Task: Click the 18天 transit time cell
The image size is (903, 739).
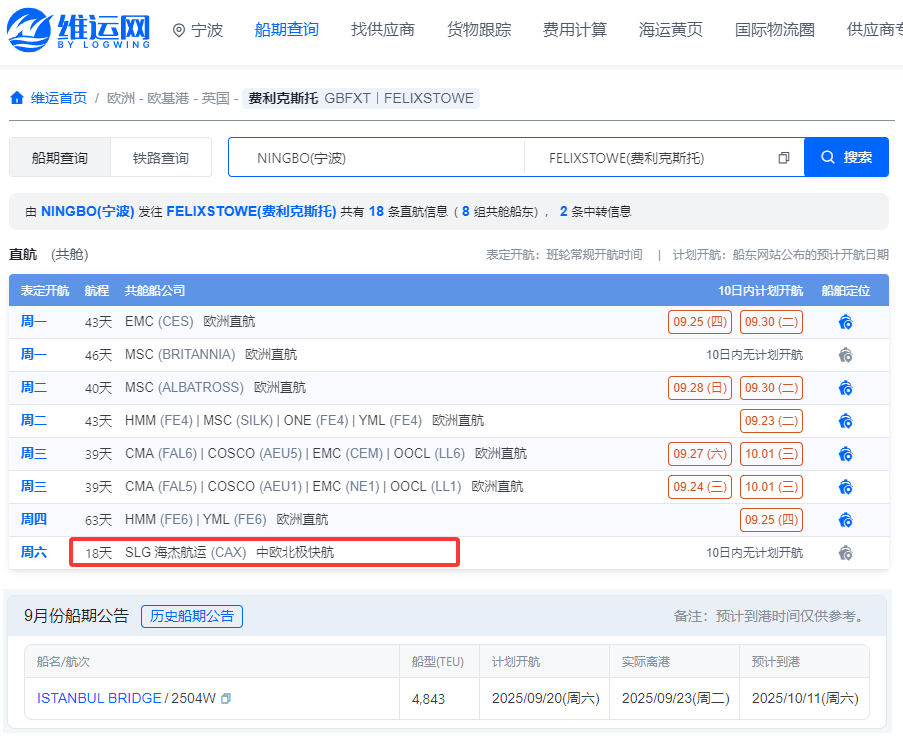Action: point(98,553)
